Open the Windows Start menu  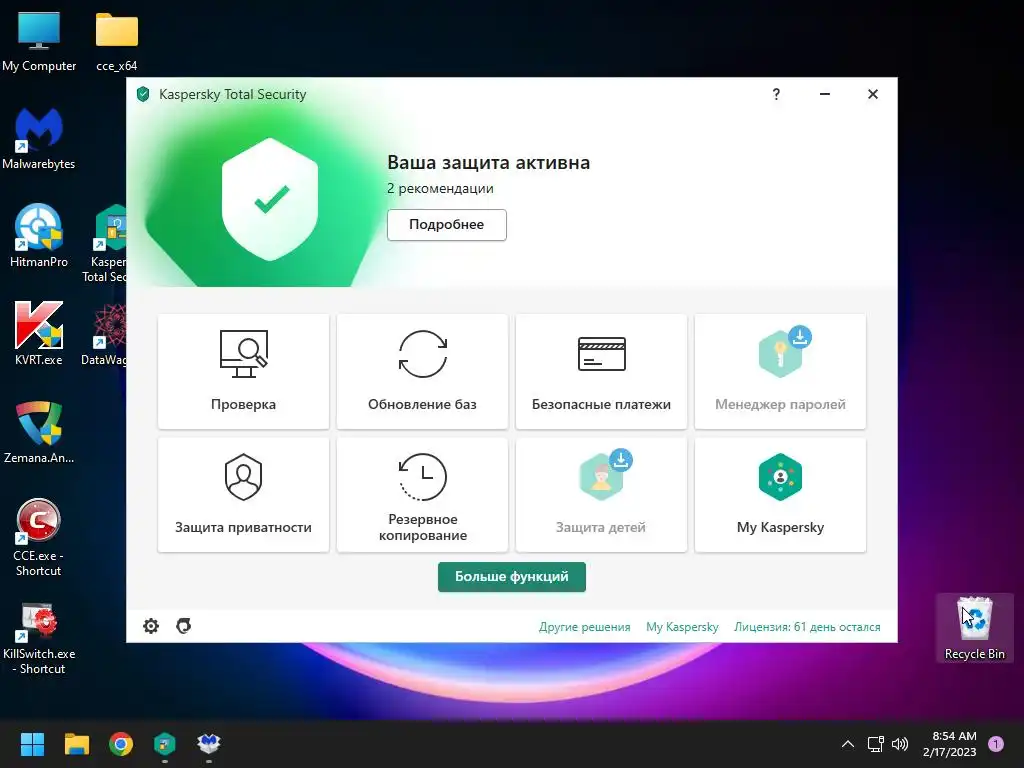(x=32, y=744)
